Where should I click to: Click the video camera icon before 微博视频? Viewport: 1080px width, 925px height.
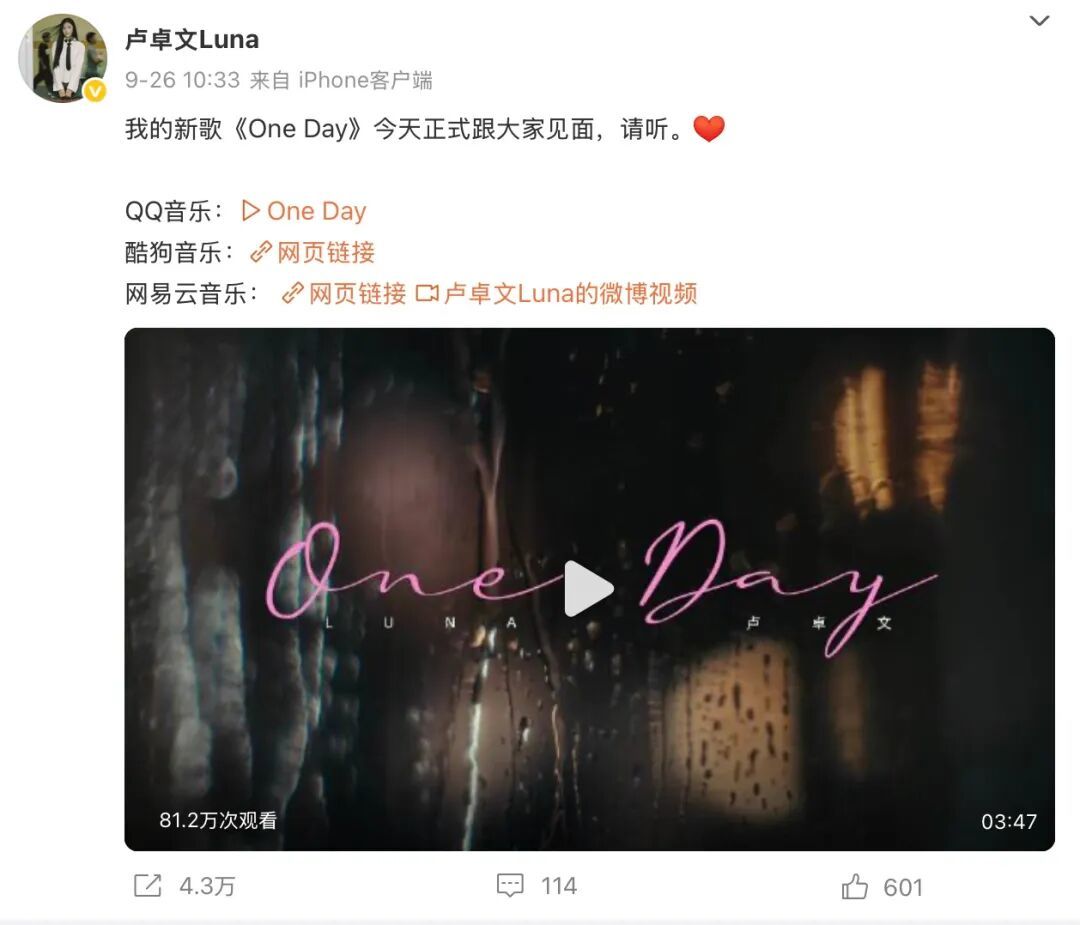point(427,293)
